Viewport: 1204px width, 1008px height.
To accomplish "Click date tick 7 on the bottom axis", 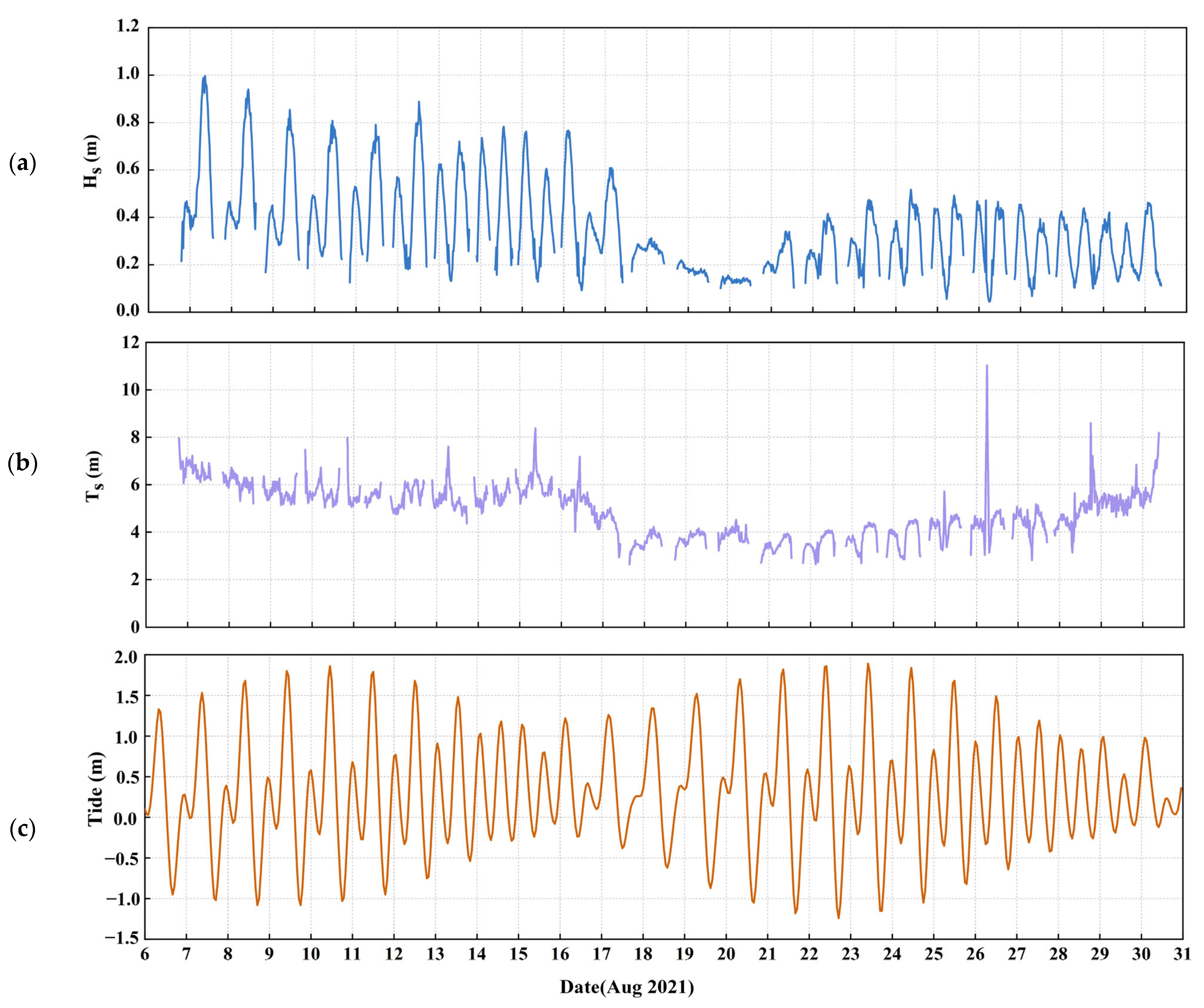I will click(186, 954).
